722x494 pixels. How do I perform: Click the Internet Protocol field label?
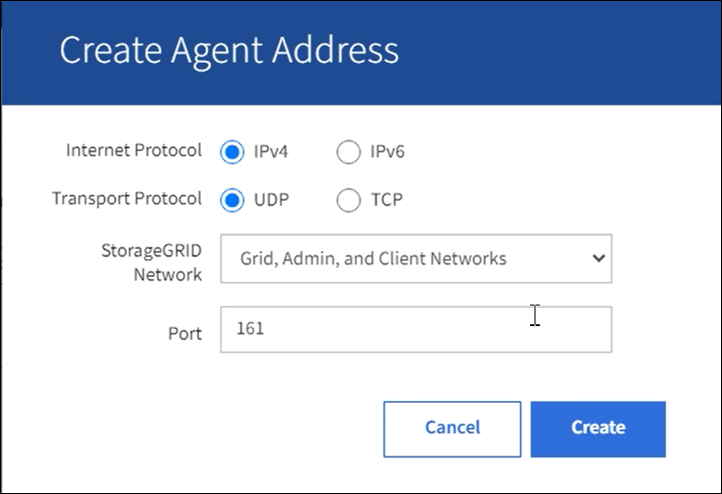[x=133, y=151]
